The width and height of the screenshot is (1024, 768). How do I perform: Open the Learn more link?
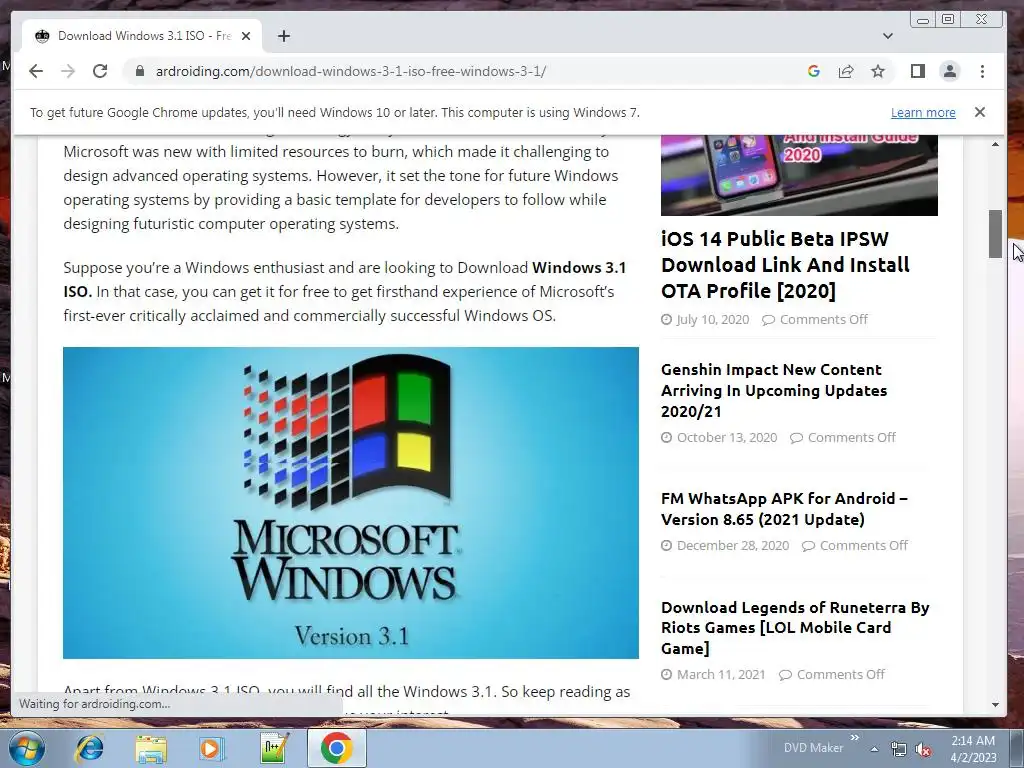pyautogui.click(x=923, y=112)
